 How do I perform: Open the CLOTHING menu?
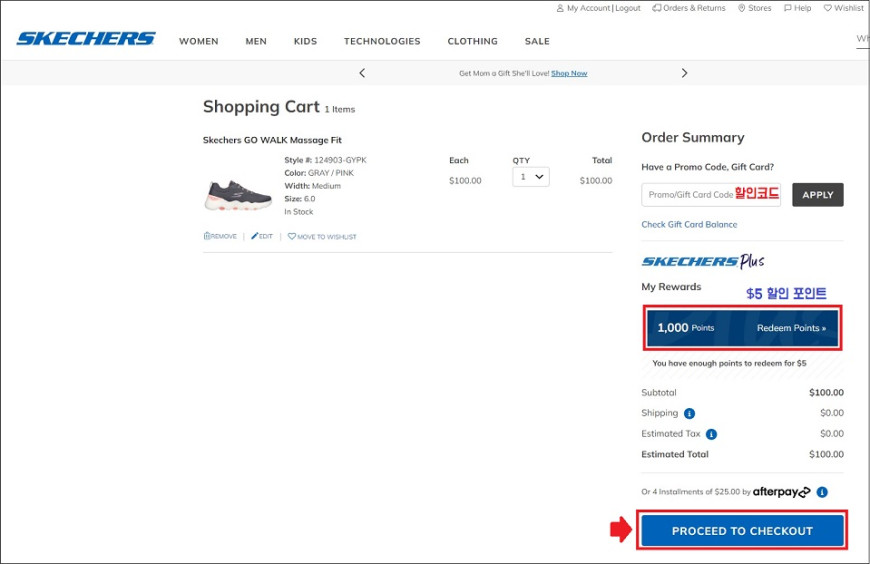pos(472,42)
